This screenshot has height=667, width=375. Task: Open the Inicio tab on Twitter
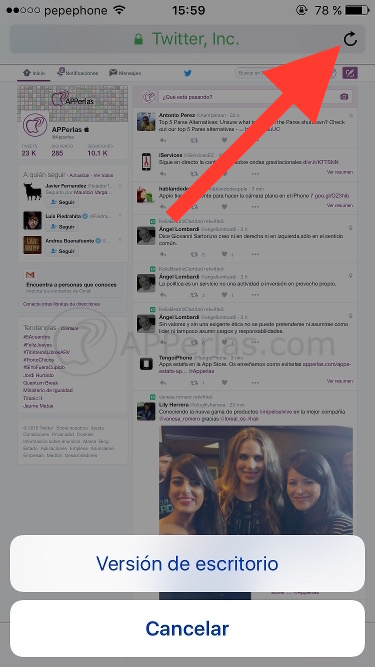coord(35,73)
